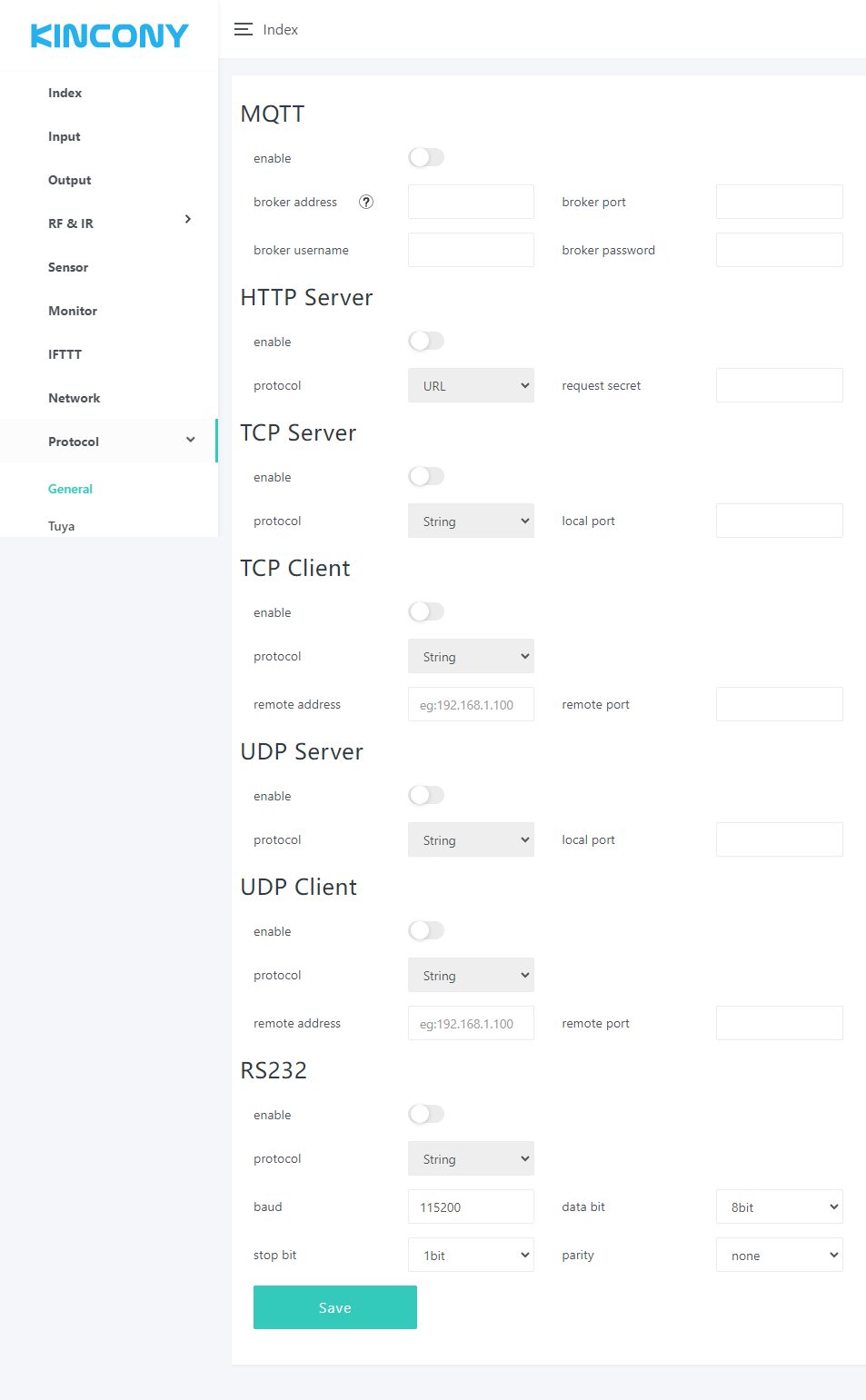The width and height of the screenshot is (866, 1400).
Task: Go to the Sensor page in sidebar
Action: (68, 267)
